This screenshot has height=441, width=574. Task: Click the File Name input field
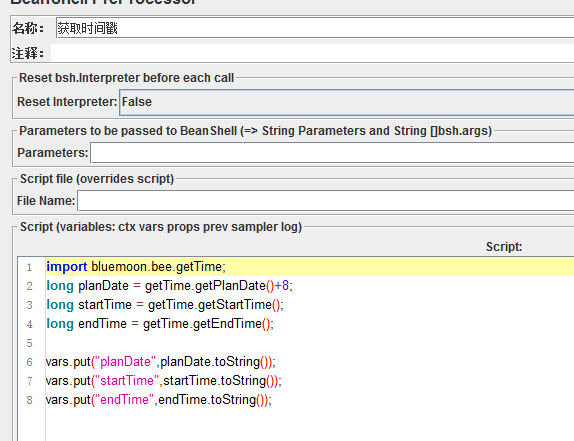[325, 201]
